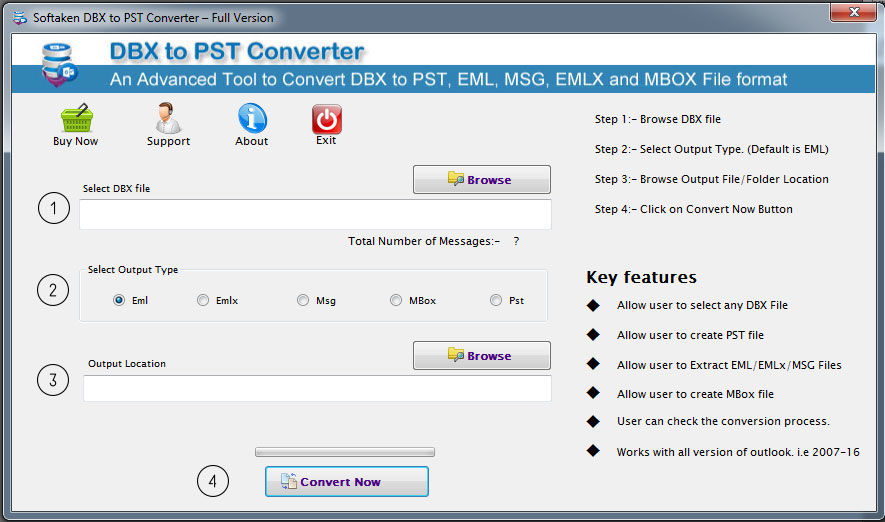Click the 'Select Output Type' group label
The image size is (885, 522).
pos(133,270)
